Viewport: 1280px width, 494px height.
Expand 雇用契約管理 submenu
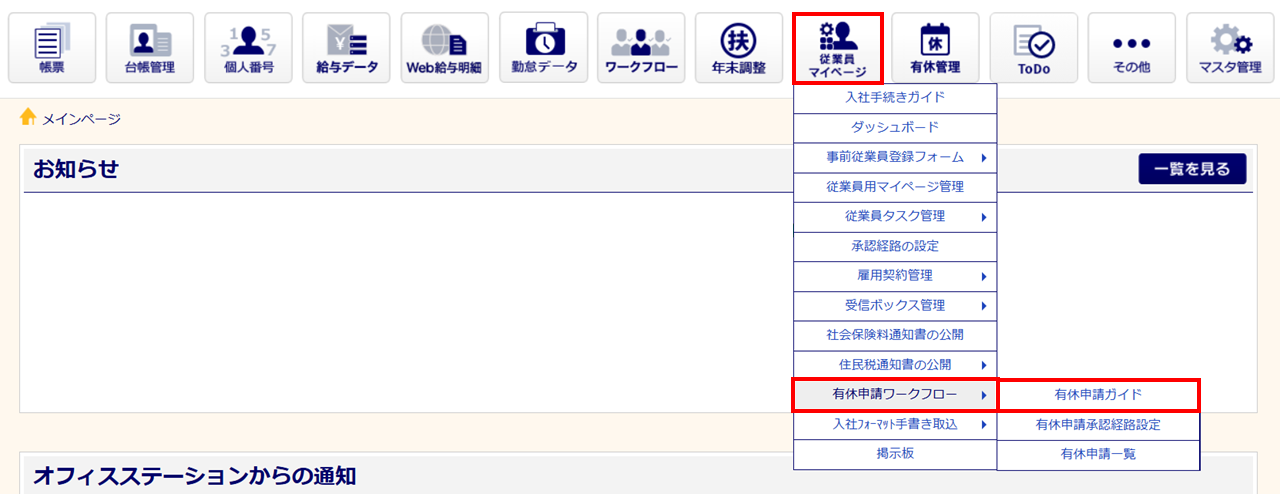tap(895, 276)
